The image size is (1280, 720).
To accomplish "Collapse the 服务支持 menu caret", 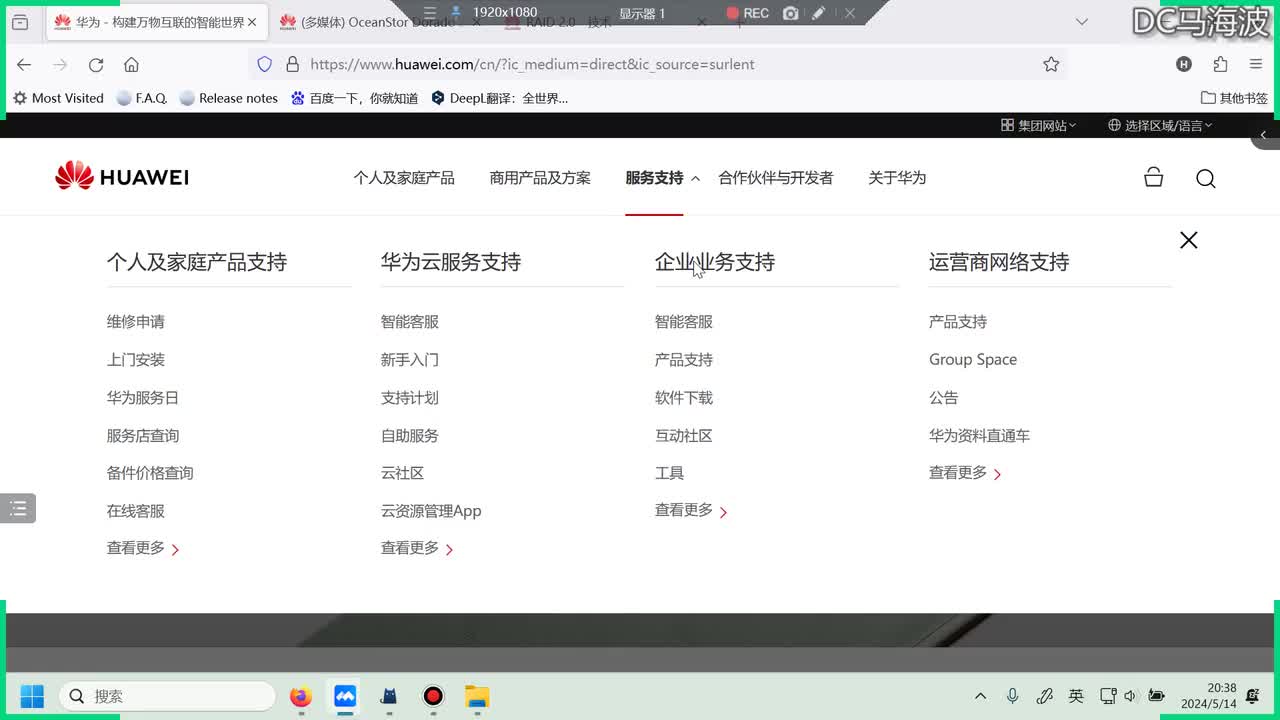I will click(695, 178).
